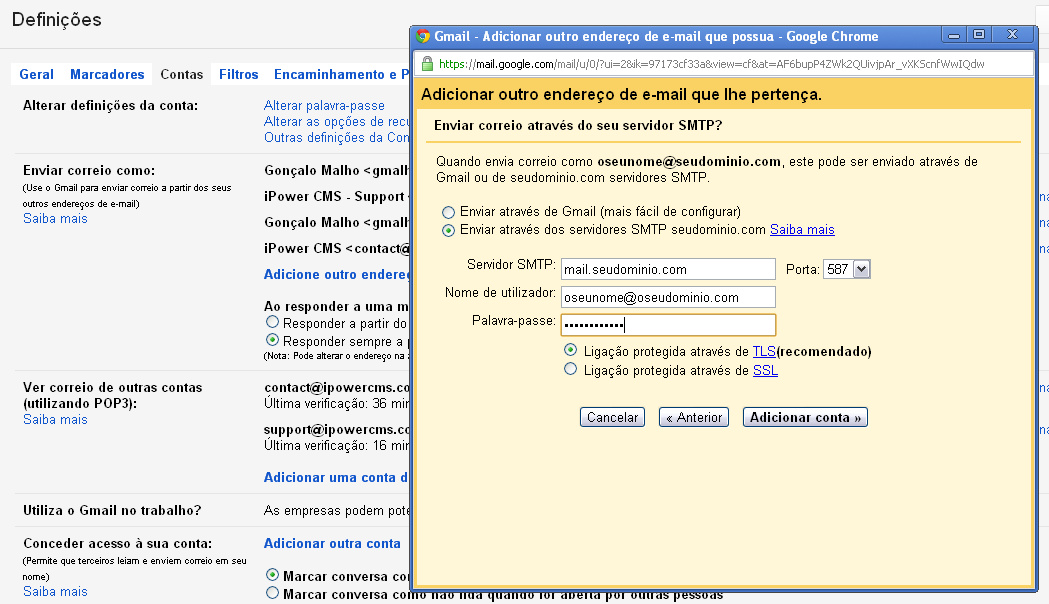The height and width of the screenshot is (604, 1049).
Task: Click the green padlock HTTPS icon
Action: tap(427, 64)
